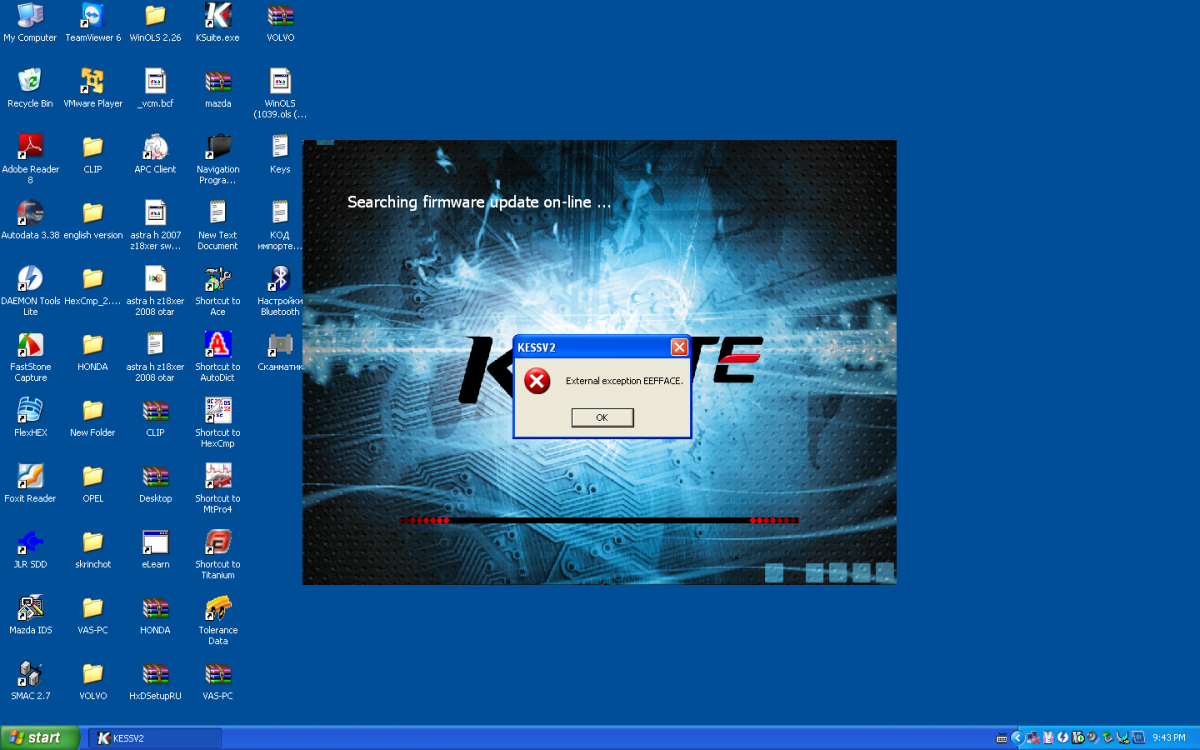Click the Safely Remove Hardware tray icon
The width and height of the screenshot is (1200, 750).
1108,738
